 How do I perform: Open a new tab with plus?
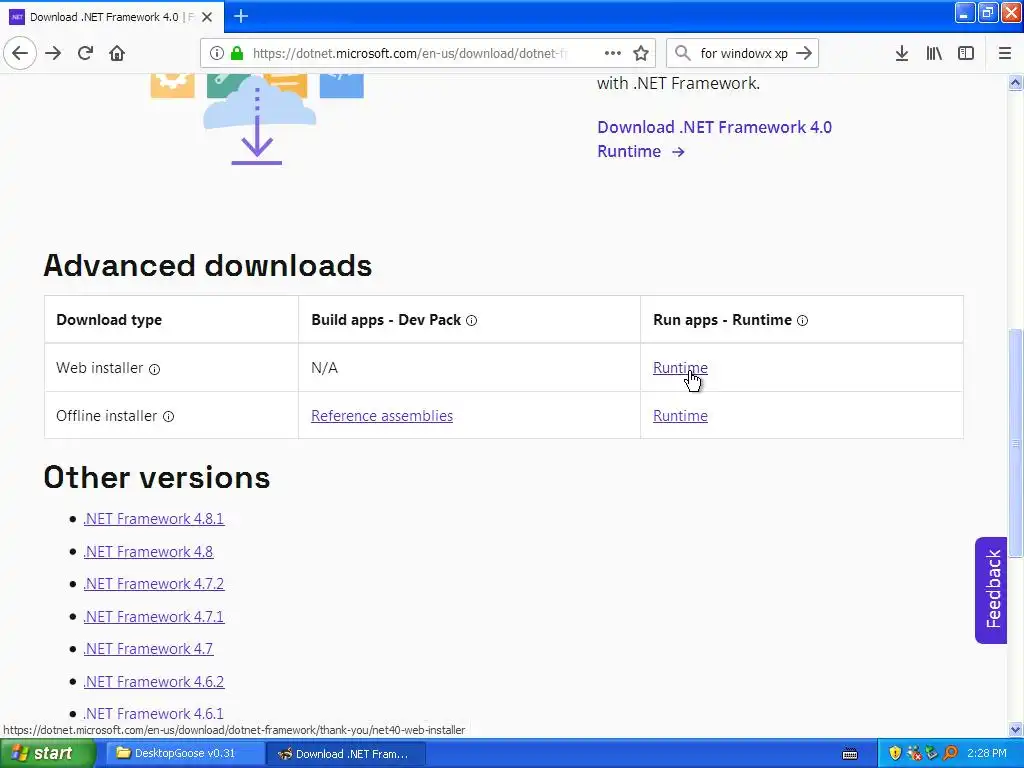click(241, 16)
